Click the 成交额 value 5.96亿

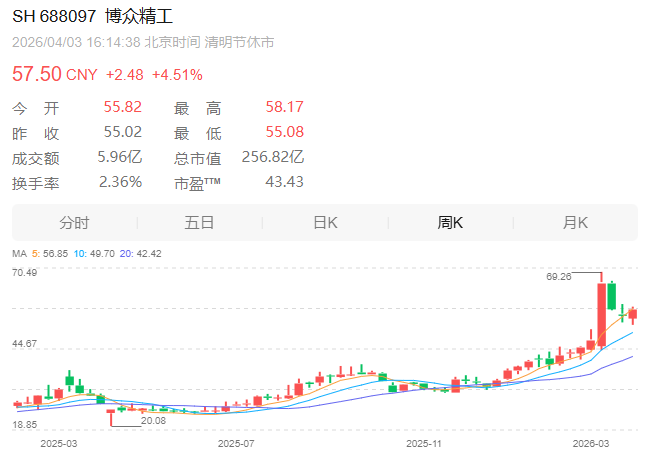point(120,157)
